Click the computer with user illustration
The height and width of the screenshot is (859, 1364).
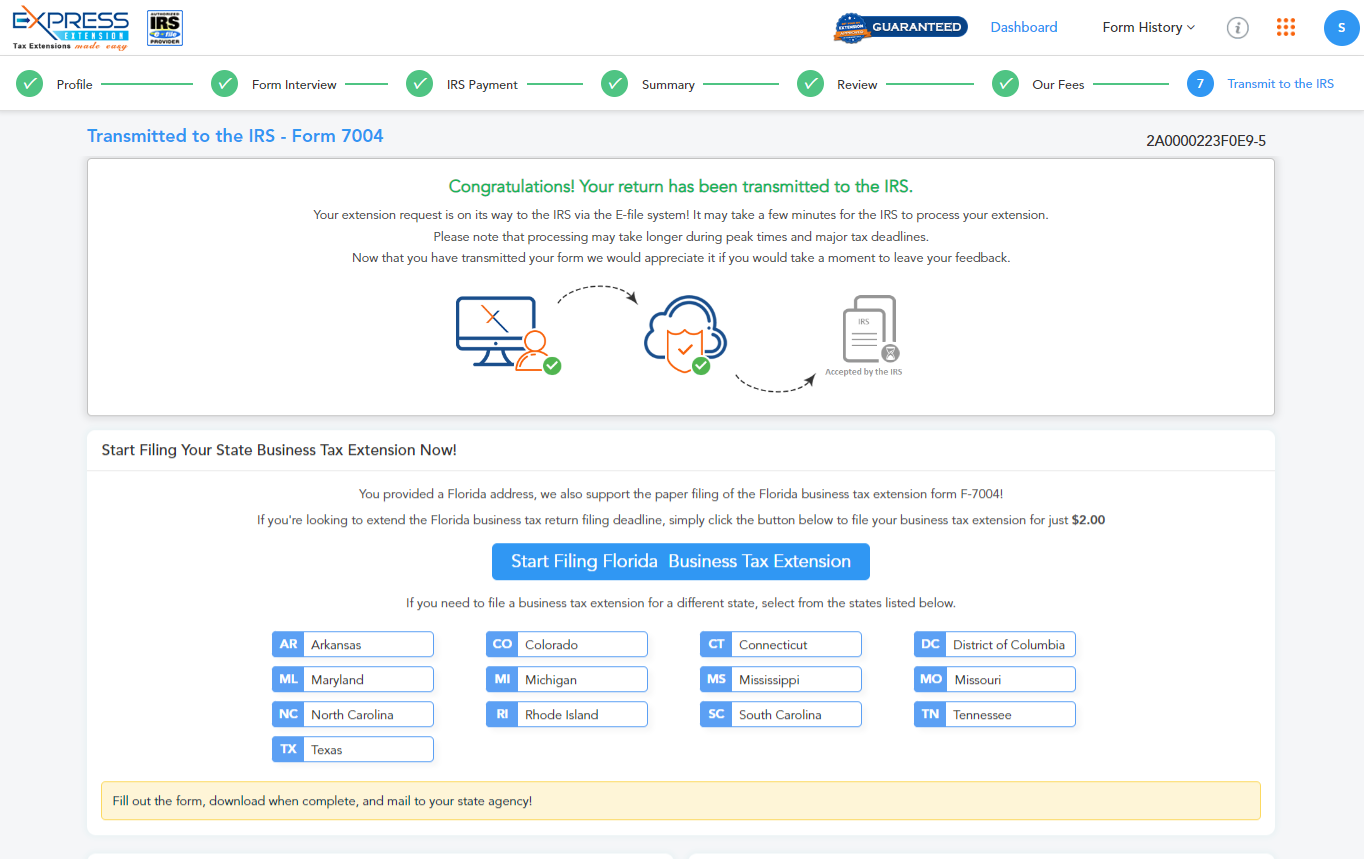(509, 335)
